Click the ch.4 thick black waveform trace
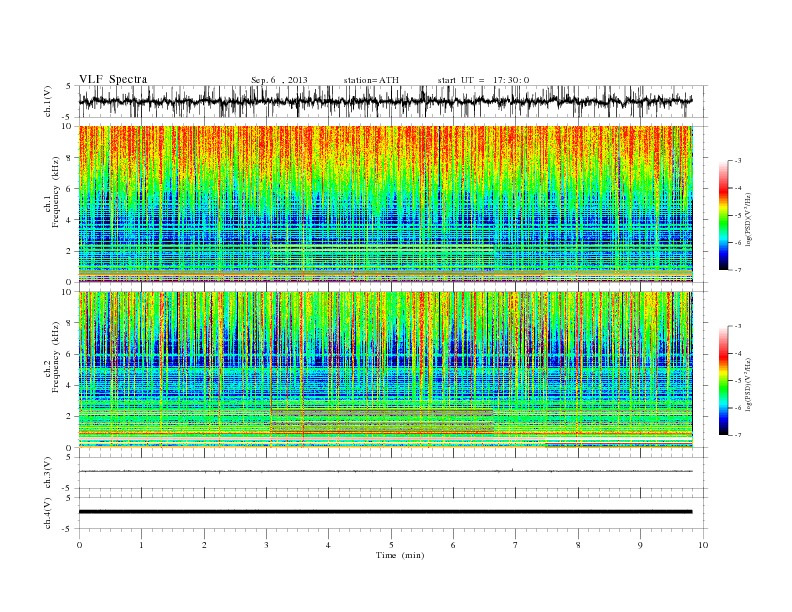 pyautogui.click(x=385, y=512)
